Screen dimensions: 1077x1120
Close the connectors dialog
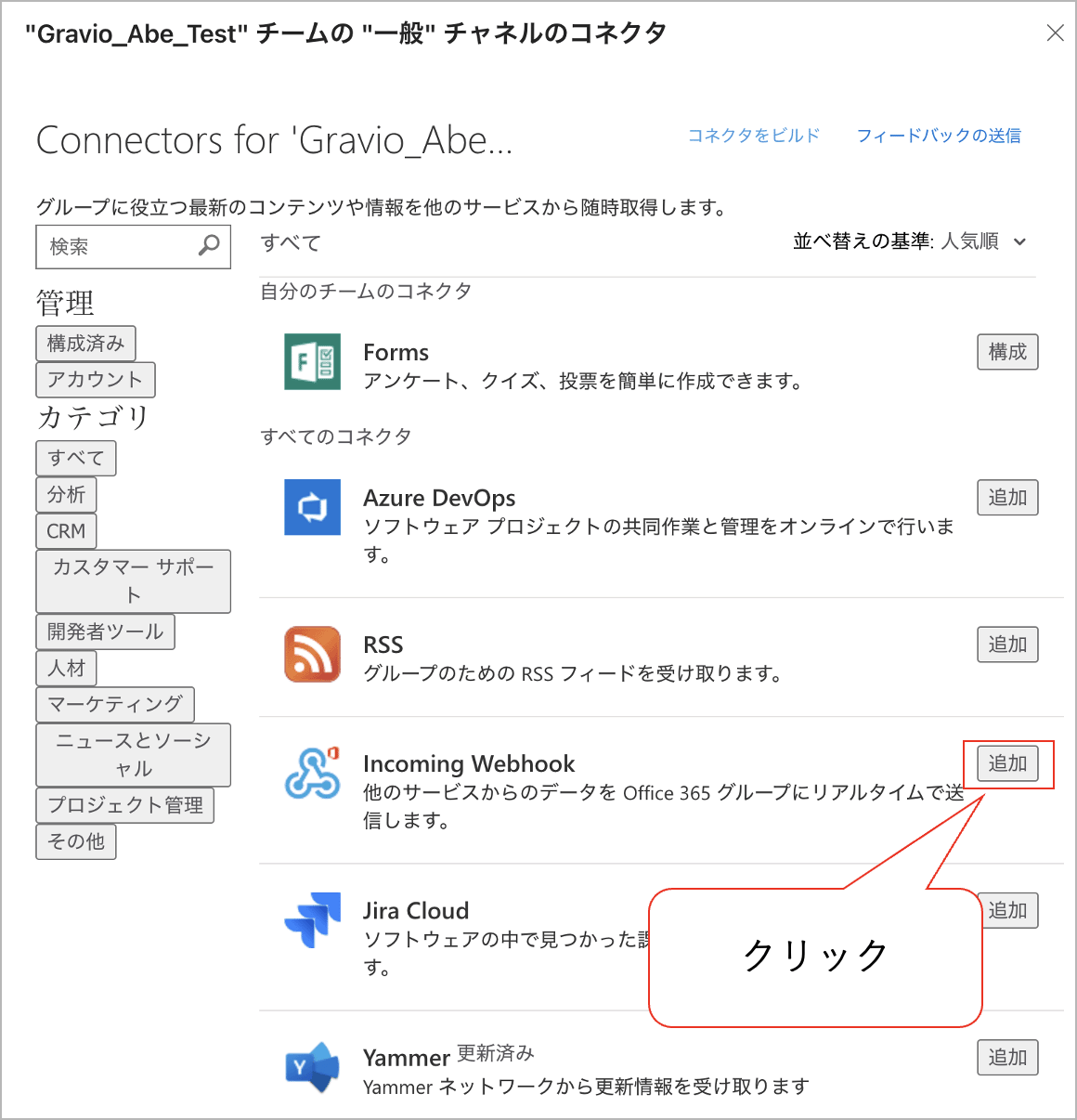pyautogui.click(x=1055, y=33)
